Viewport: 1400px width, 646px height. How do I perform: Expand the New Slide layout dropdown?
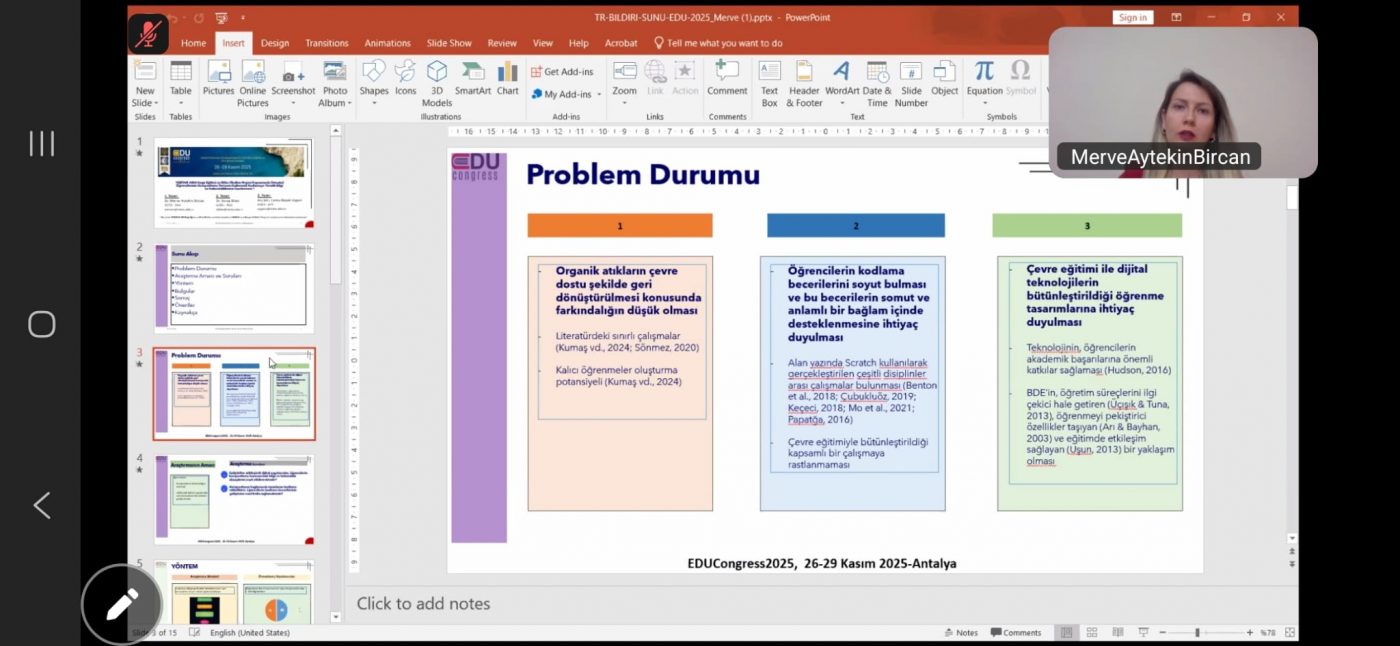click(x=145, y=103)
